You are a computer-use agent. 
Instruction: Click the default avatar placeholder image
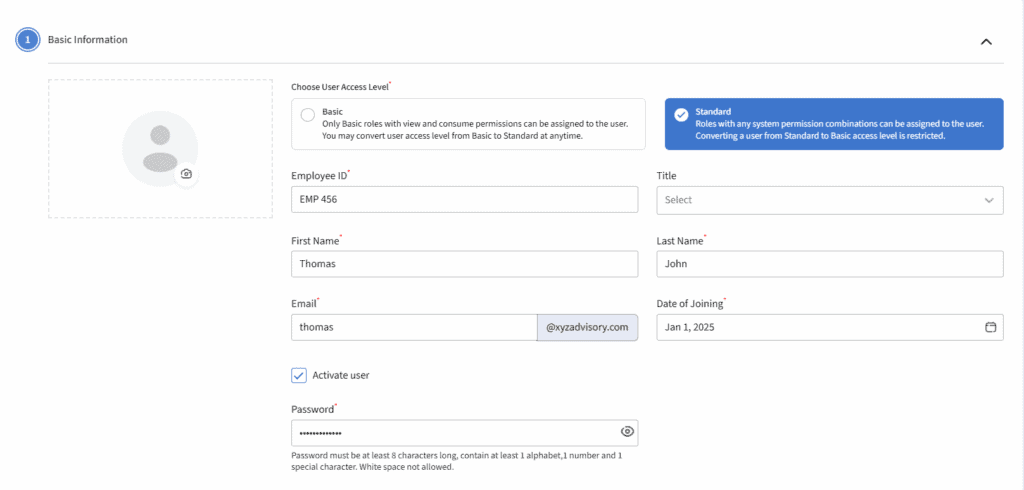coord(159,148)
